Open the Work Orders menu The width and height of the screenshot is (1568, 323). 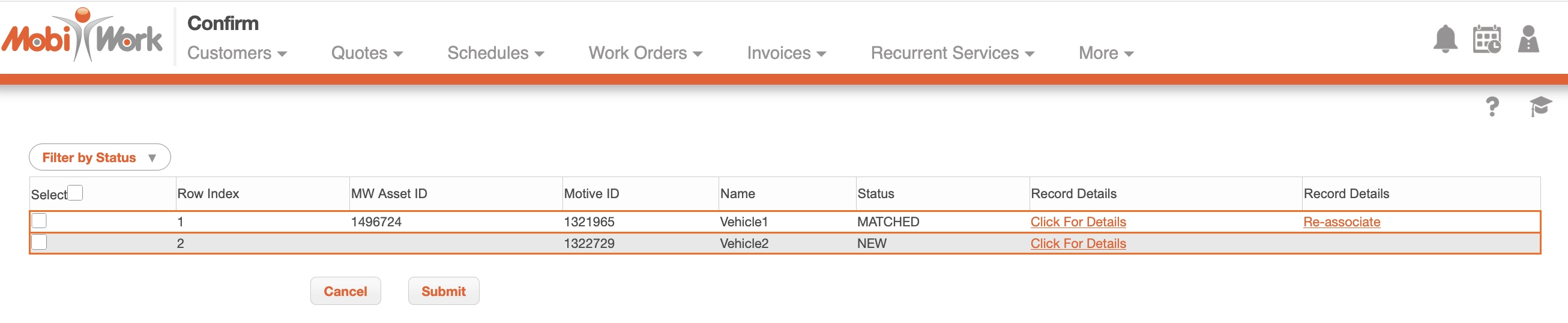[x=645, y=53]
